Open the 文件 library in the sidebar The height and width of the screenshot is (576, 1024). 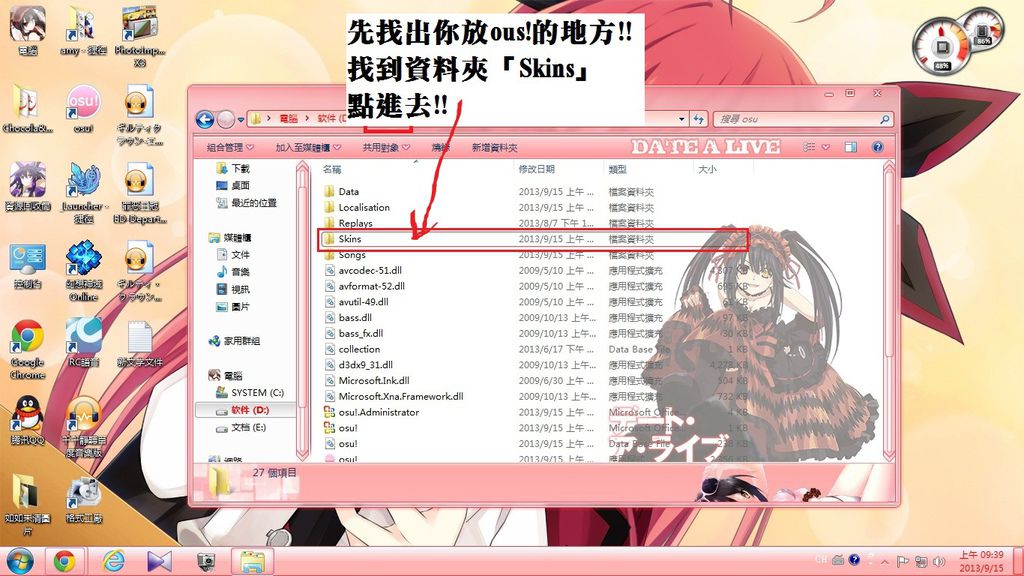coord(233,255)
